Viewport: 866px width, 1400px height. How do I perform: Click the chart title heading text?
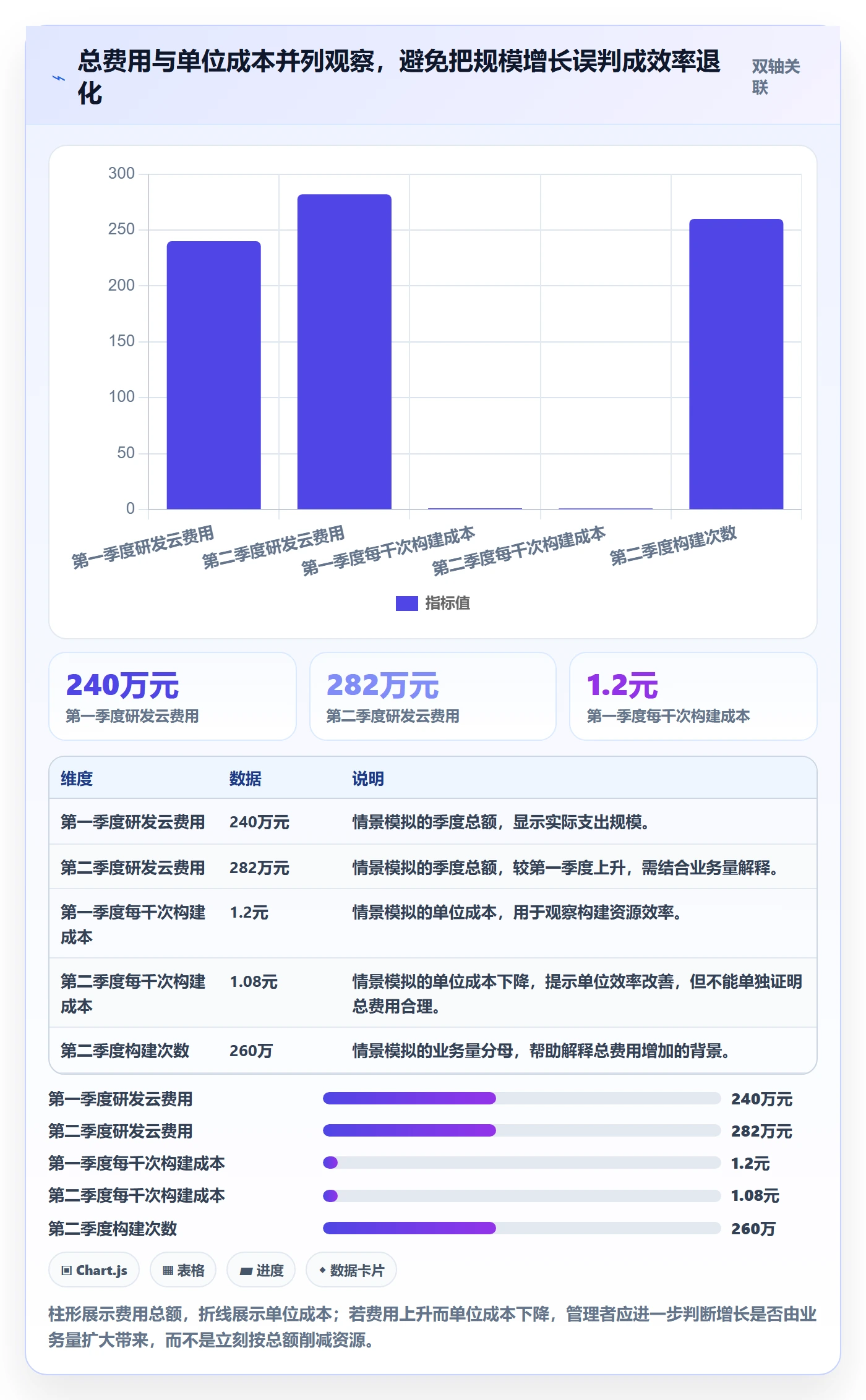(x=399, y=77)
